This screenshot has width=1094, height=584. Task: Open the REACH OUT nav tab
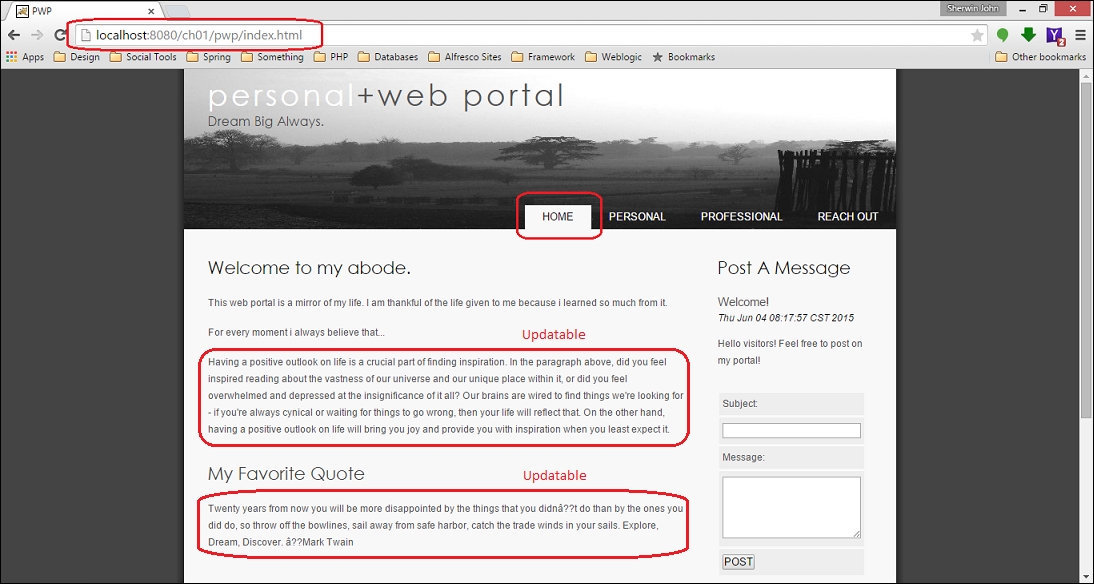tap(847, 217)
